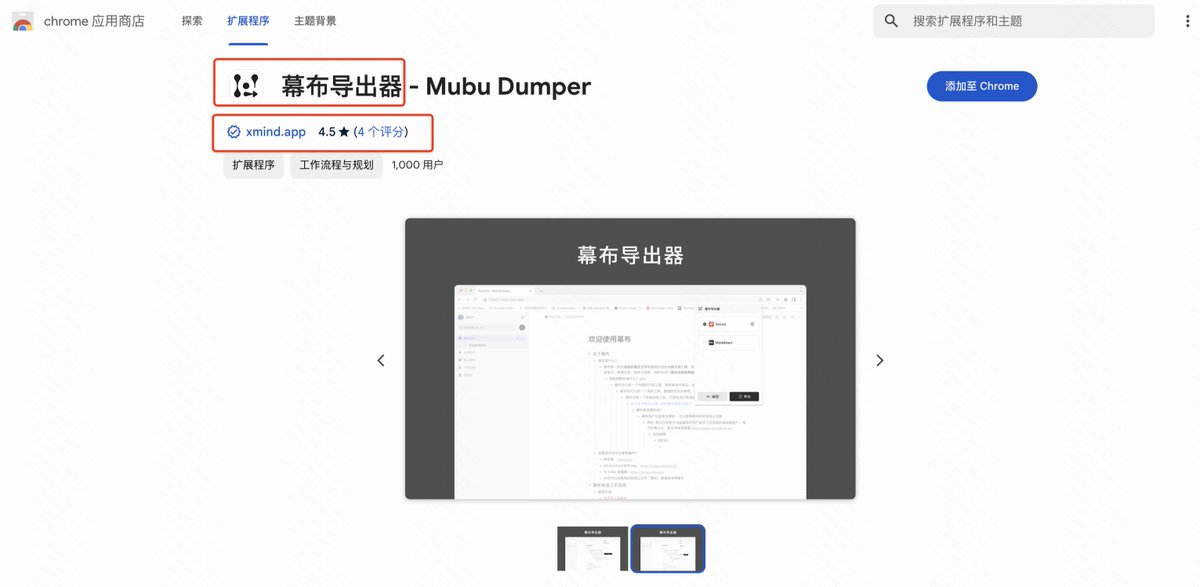Click the chrome 应用商店 title text

(x=94, y=21)
